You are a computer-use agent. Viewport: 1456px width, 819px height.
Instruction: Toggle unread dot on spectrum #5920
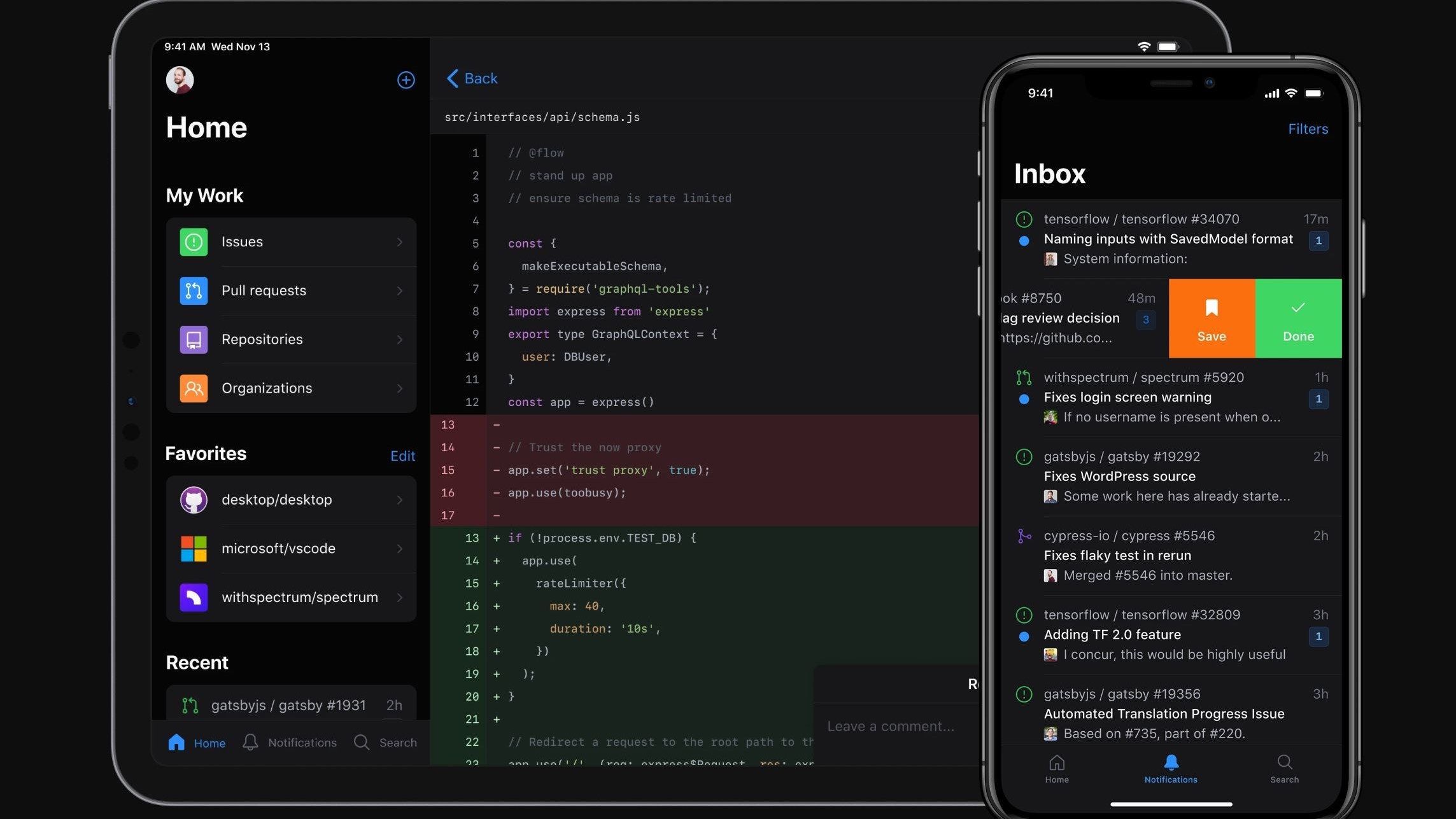coord(1024,400)
